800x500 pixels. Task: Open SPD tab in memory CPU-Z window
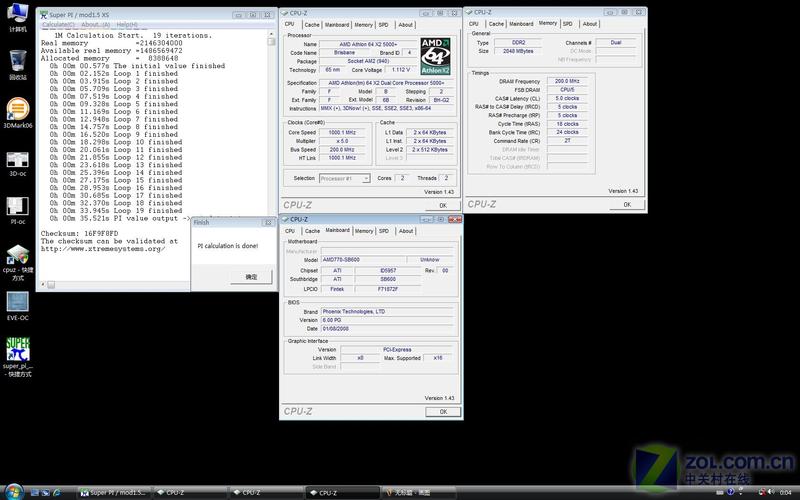568,24
